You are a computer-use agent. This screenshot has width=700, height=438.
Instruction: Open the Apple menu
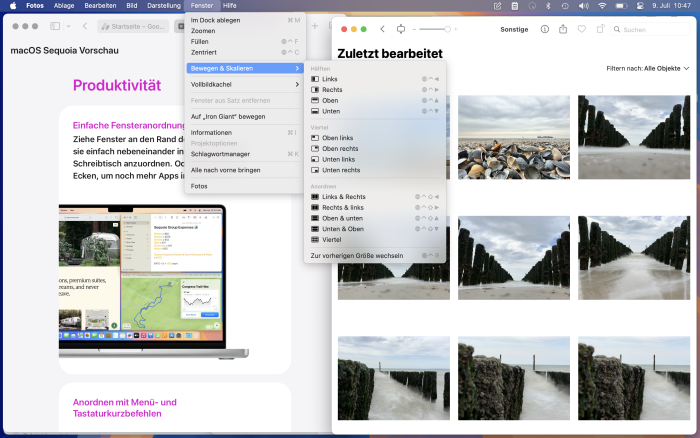coord(13,5)
